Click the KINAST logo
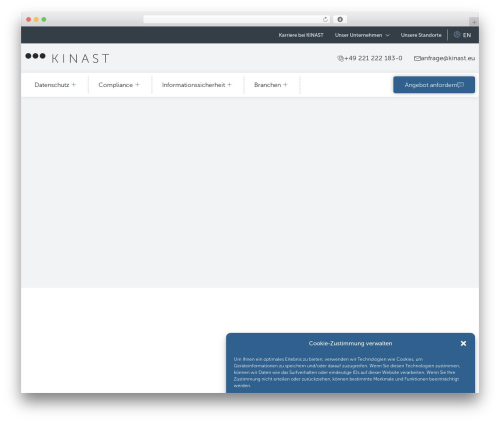 tap(67, 58)
